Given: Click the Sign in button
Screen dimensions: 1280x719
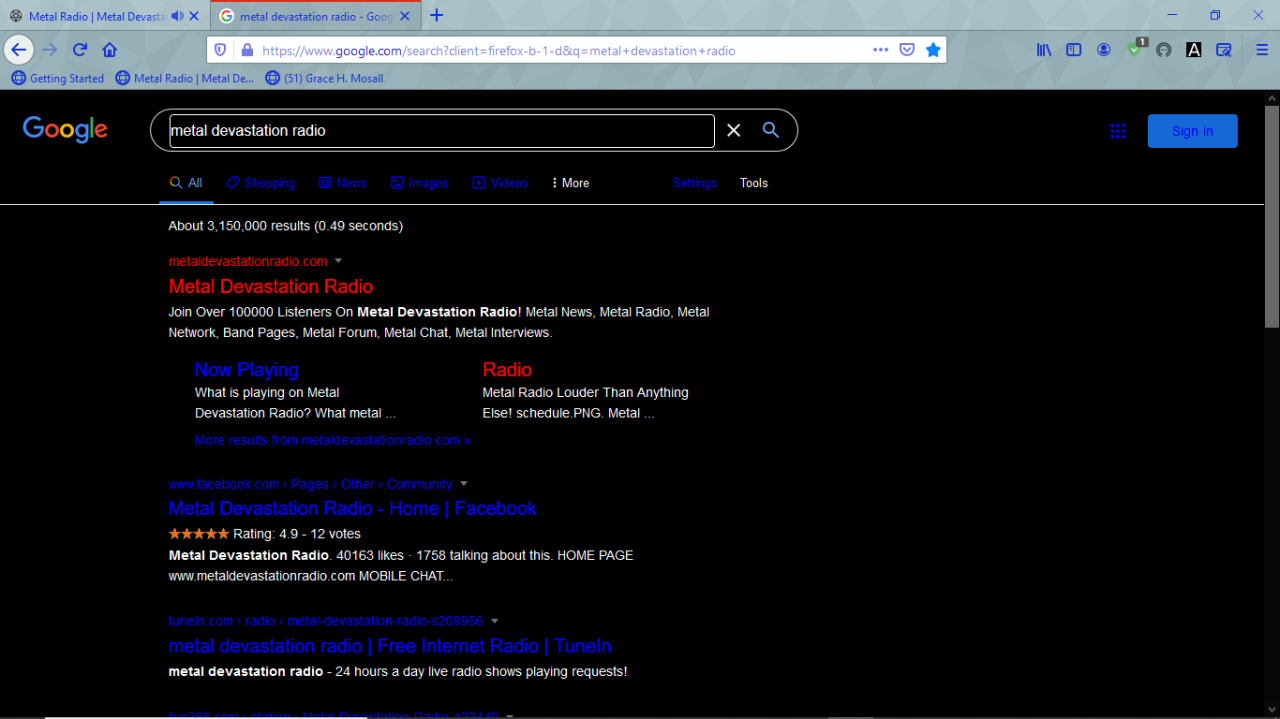Looking at the screenshot, I should point(1192,131).
